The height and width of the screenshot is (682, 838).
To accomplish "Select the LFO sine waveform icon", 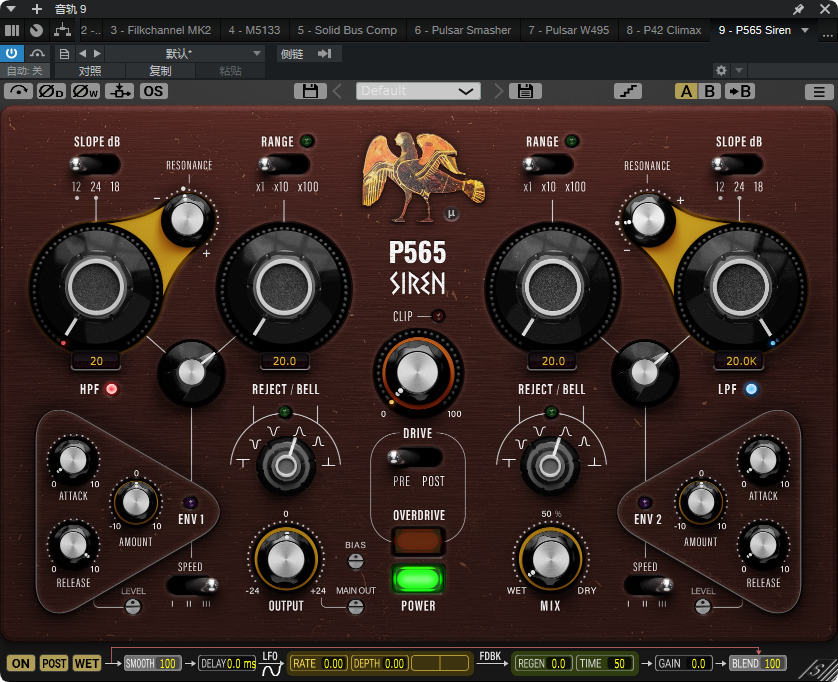I will (271, 669).
